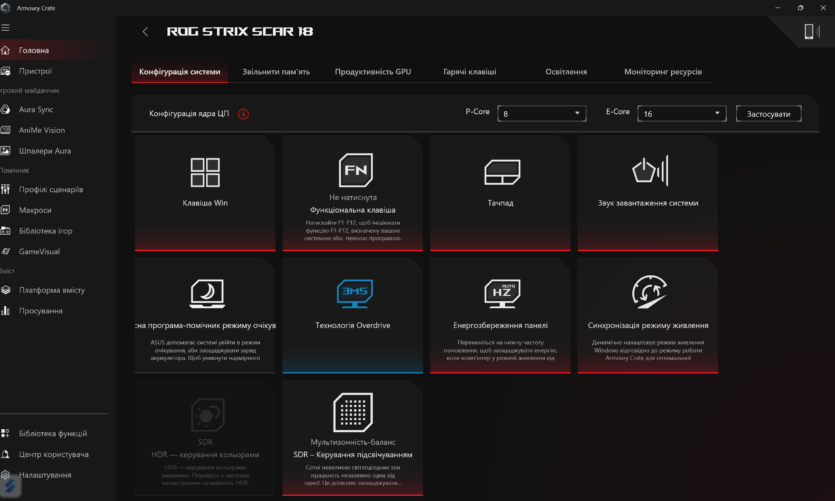Click the Armoury Crate logo in title bar

point(5,7)
